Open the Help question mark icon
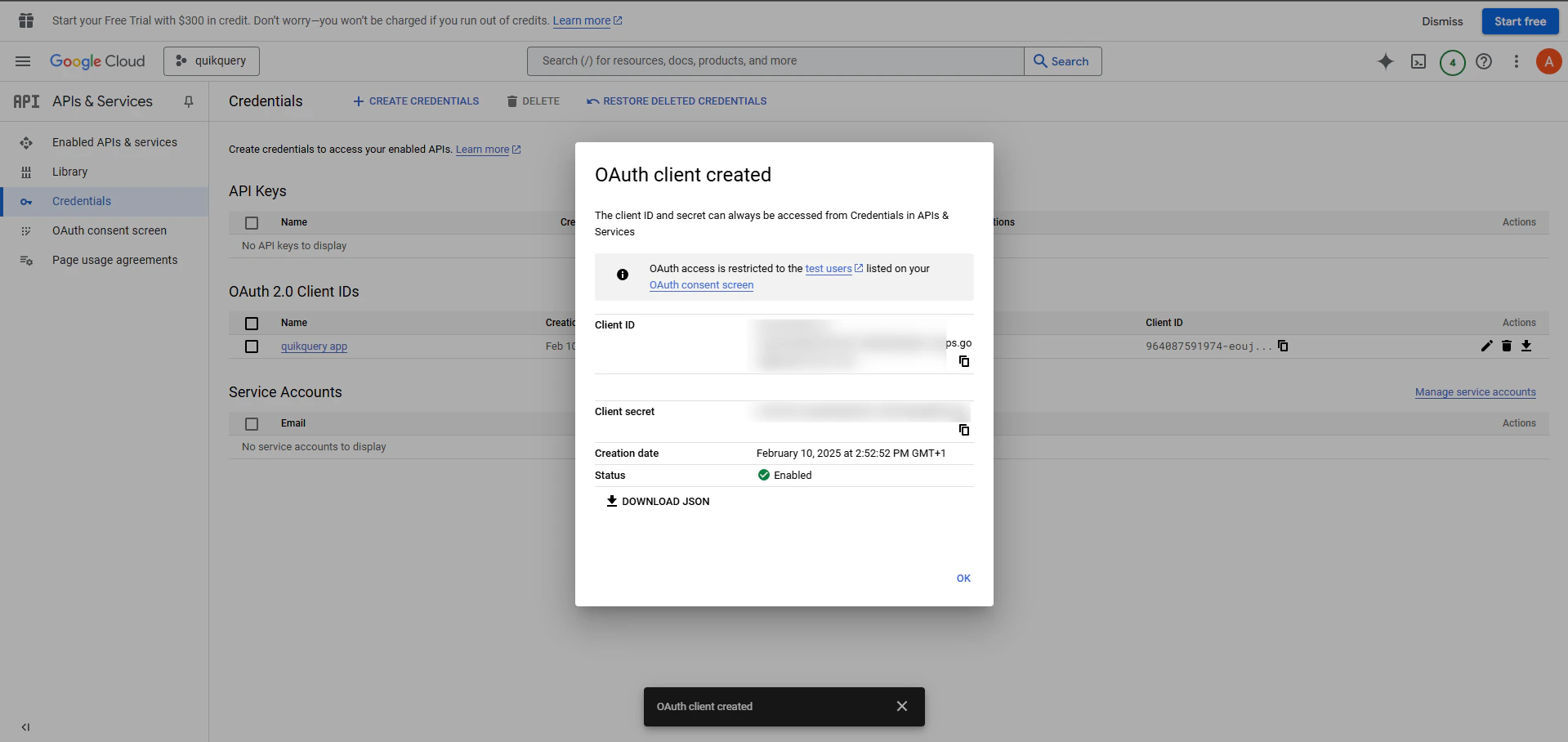 pyautogui.click(x=1484, y=61)
